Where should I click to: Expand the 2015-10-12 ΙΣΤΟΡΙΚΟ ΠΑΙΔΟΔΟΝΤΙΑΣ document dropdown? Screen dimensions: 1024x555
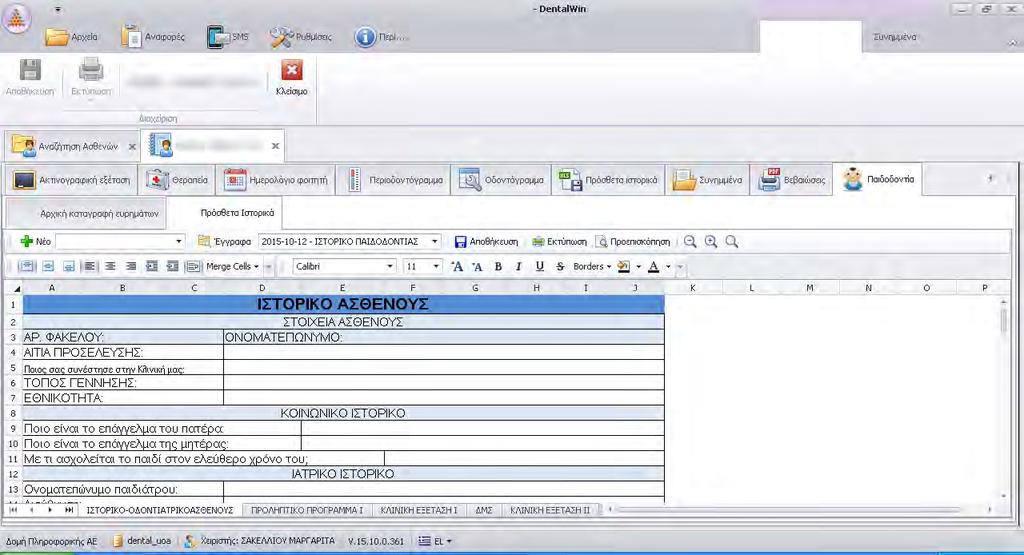pyautogui.click(x=434, y=242)
